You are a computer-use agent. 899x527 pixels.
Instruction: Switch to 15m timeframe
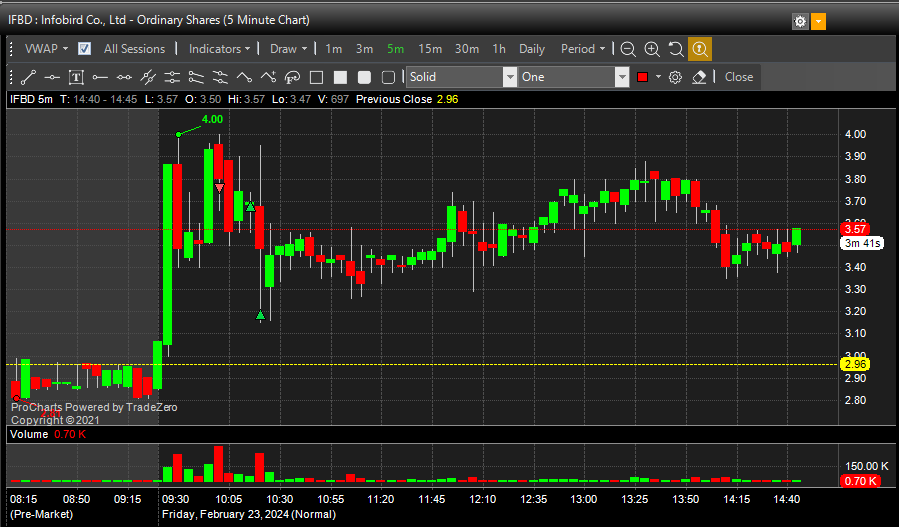click(x=430, y=49)
